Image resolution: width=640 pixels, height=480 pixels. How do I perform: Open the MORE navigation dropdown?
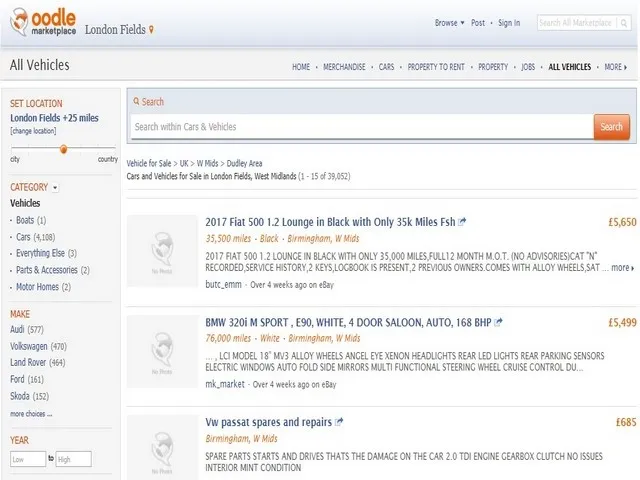coord(615,67)
